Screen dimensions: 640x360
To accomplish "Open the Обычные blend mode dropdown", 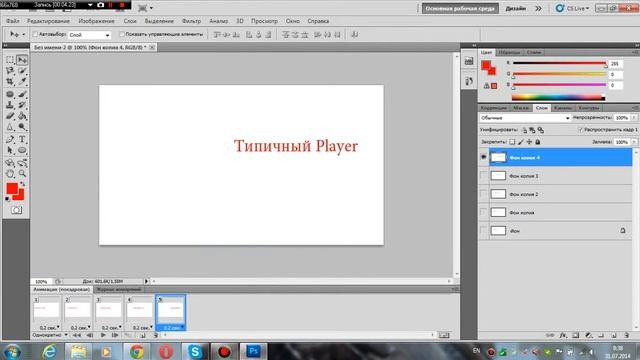I will coord(525,118).
